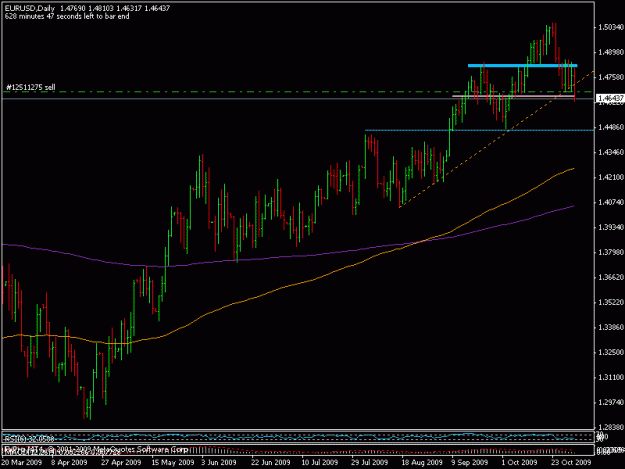Click the 1.50340 price axis label
Viewport: 625px width, 469px height.
tap(611, 27)
